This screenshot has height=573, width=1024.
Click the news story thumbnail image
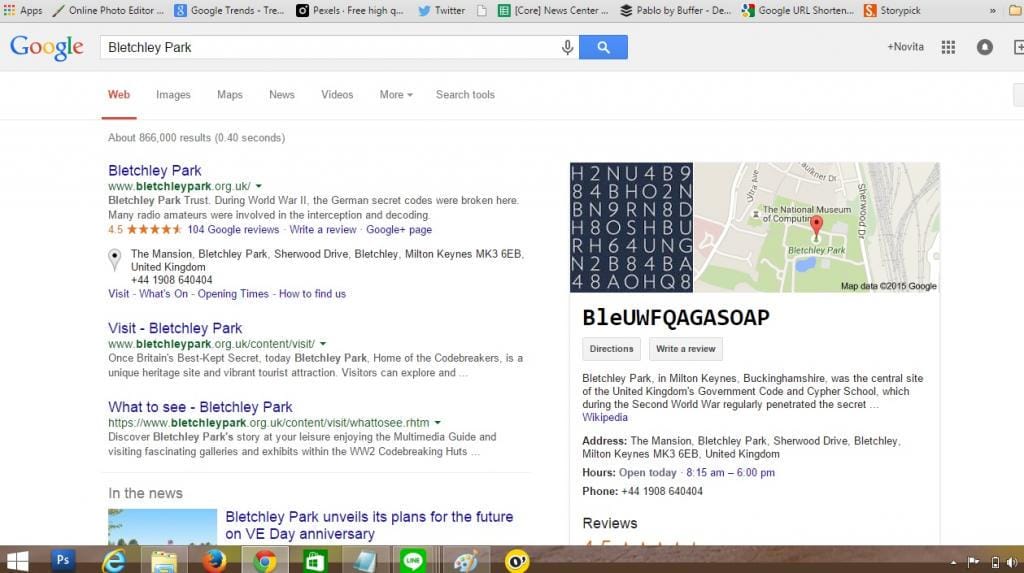(x=163, y=527)
